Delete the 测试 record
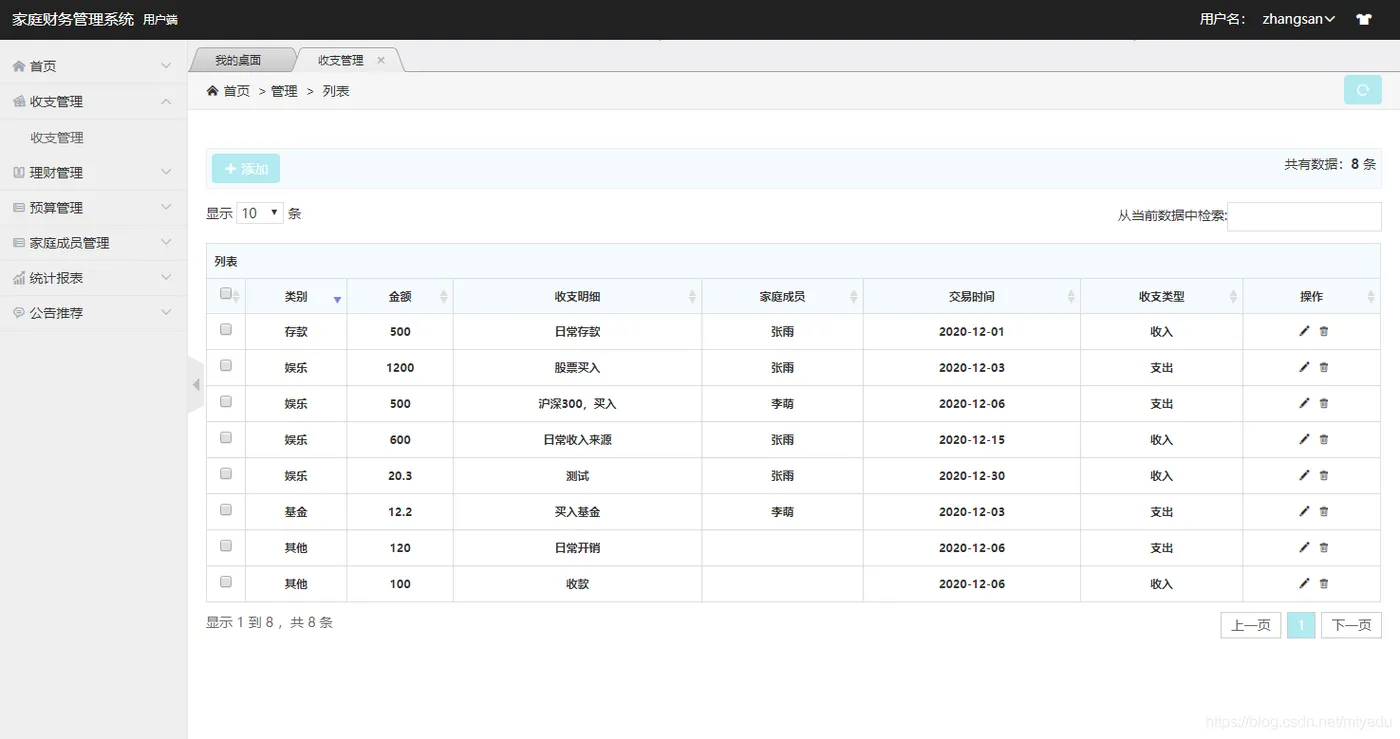This screenshot has width=1400, height=739. click(1324, 475)
